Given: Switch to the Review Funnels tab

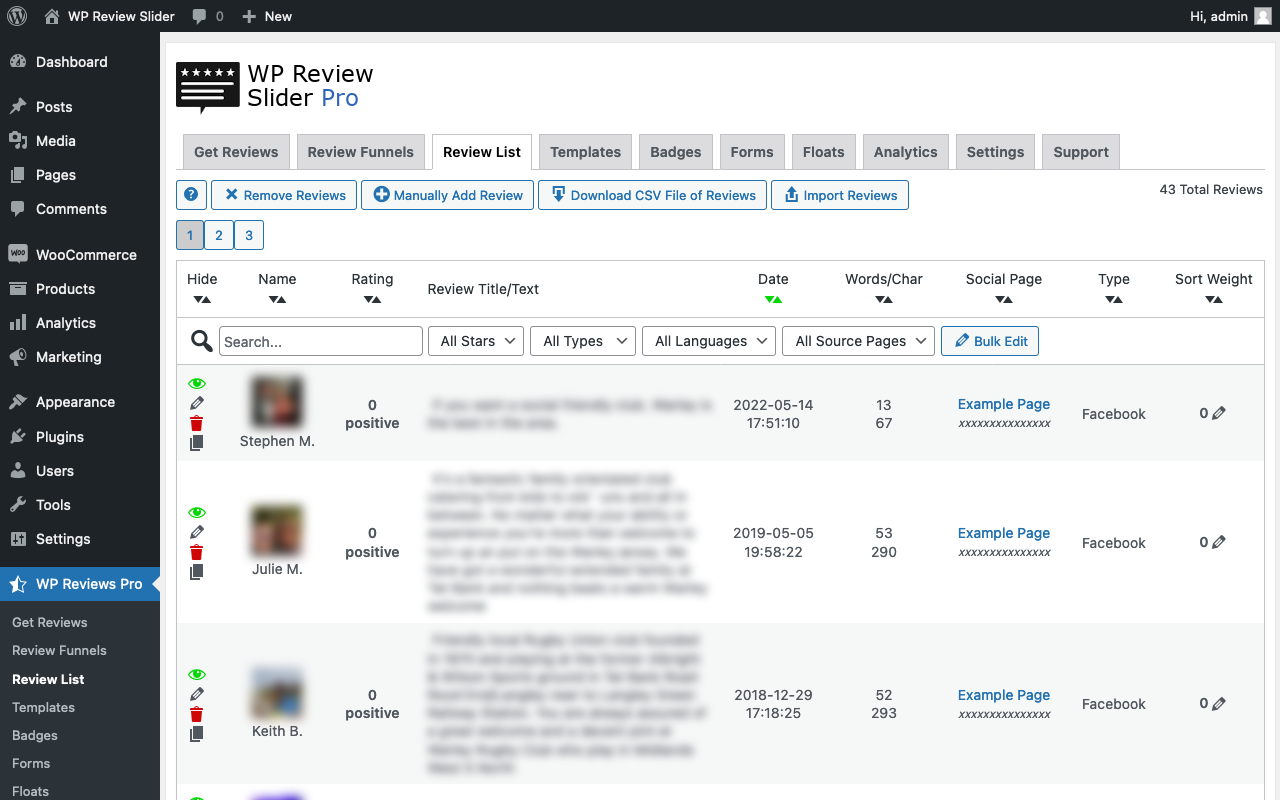Looking at the screenshot, I should pos(360,152).
